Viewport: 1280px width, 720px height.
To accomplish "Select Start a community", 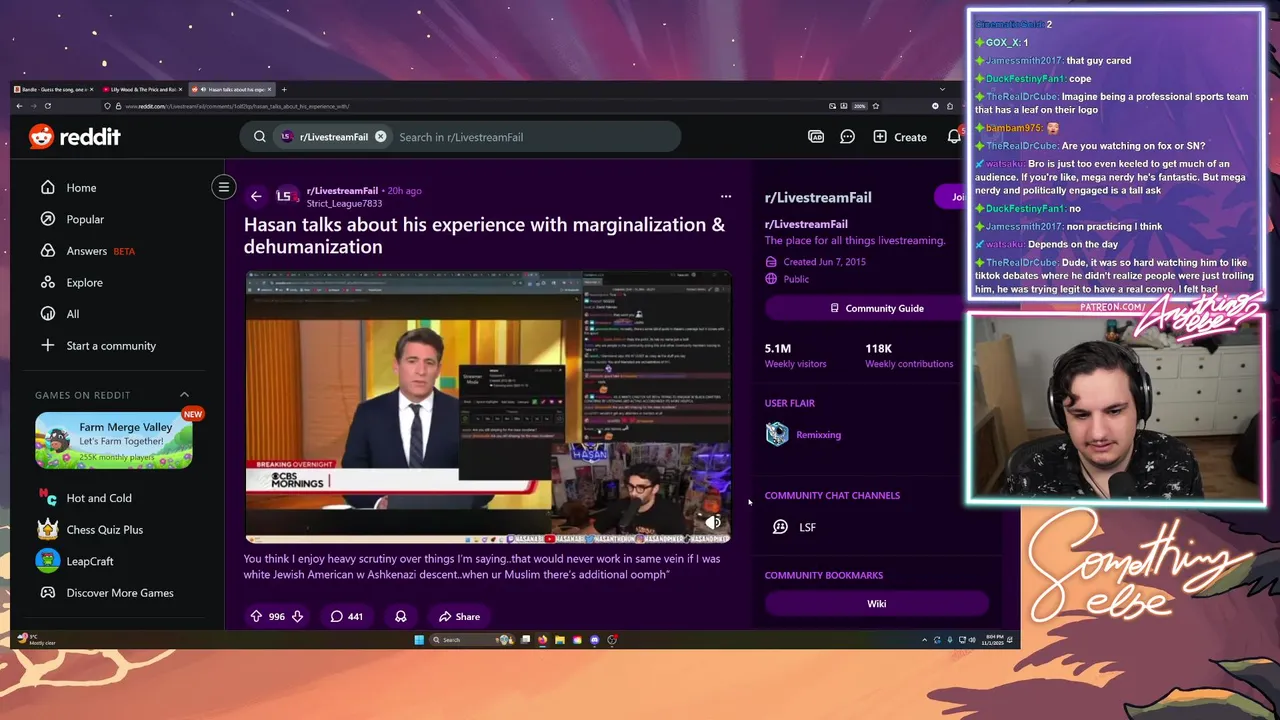I will pyautogui.click(x=112, y=345).
